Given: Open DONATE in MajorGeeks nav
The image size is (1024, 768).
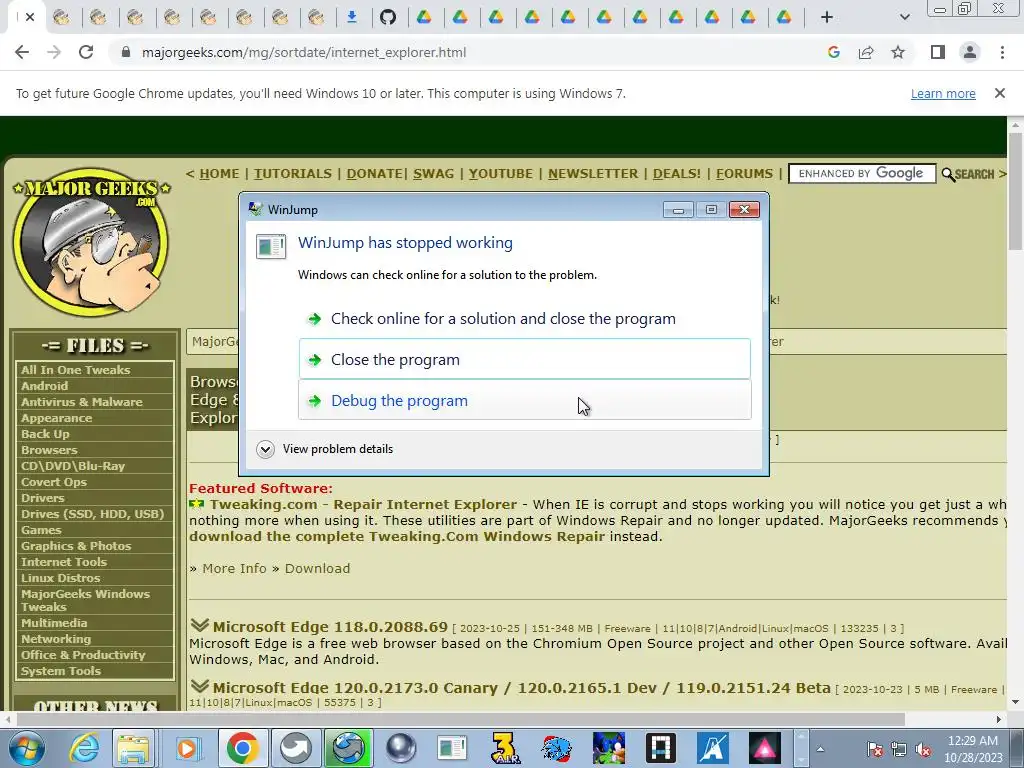Looking at the screenshot, I should [374, 174].
